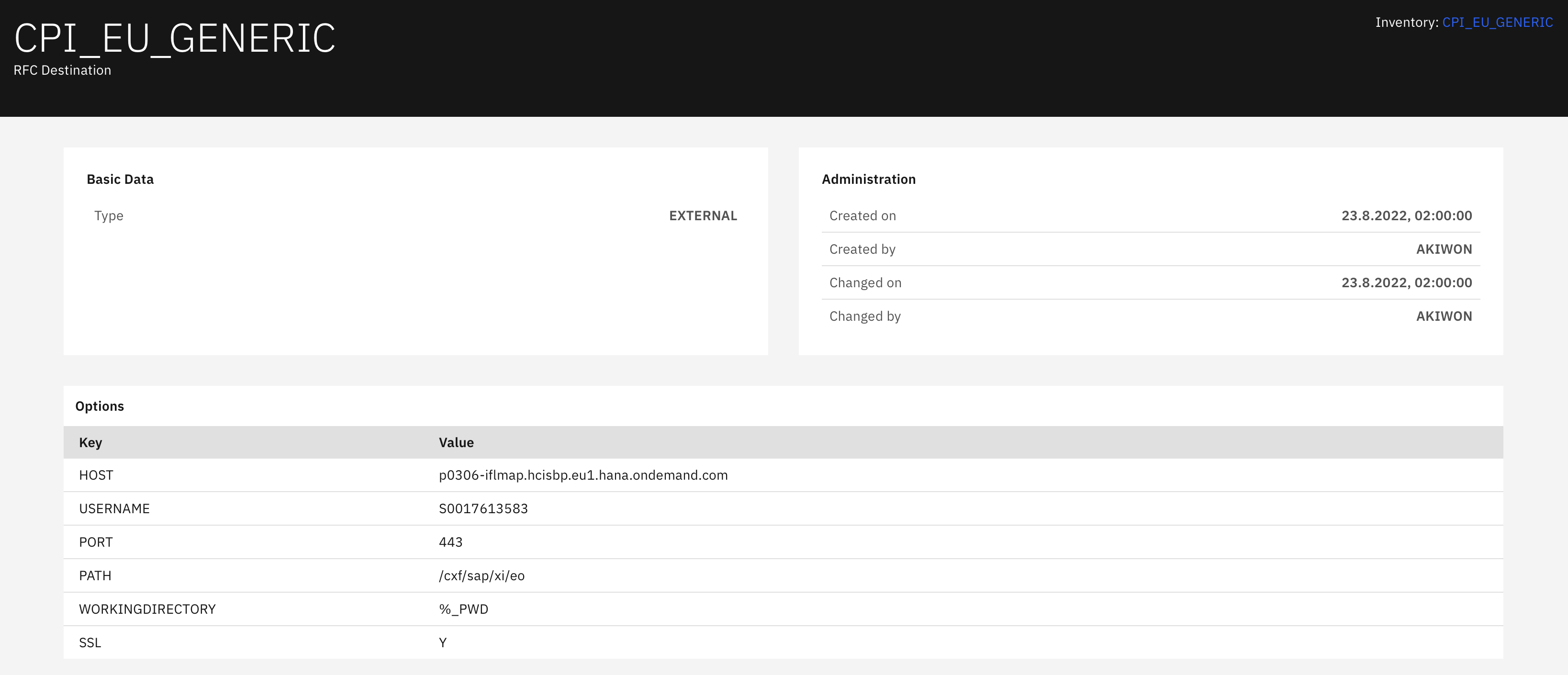Screen dimensions: 1568x675
Task: Open the CPI_EU_GENERIC inventory link
Action: 1497,22
